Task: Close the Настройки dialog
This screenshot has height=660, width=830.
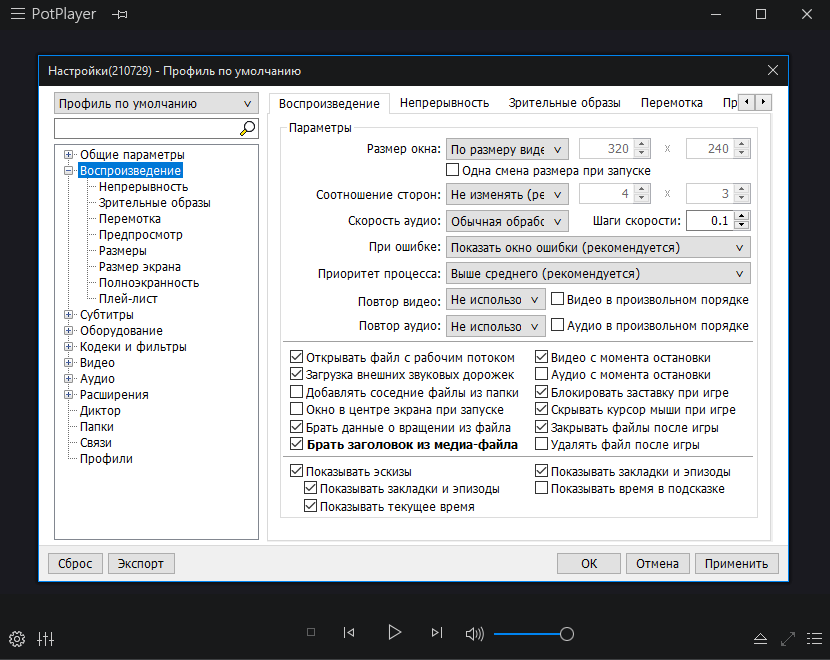Action: (773, 70)
